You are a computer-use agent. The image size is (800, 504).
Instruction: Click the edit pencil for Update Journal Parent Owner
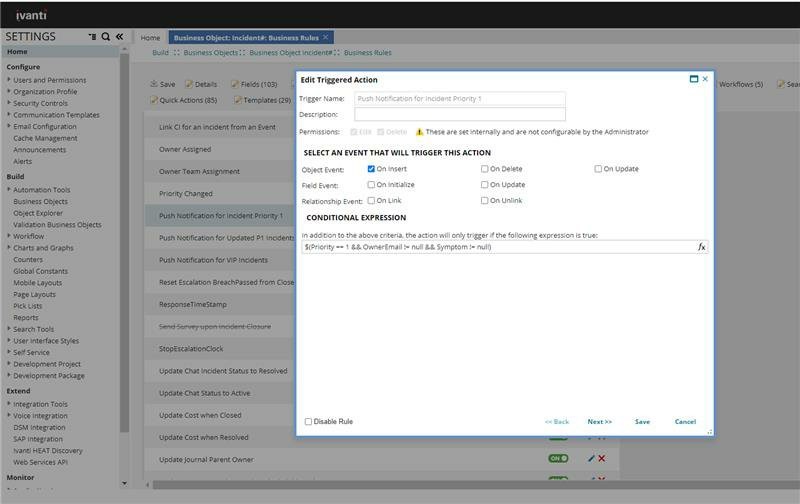(591, 458)
